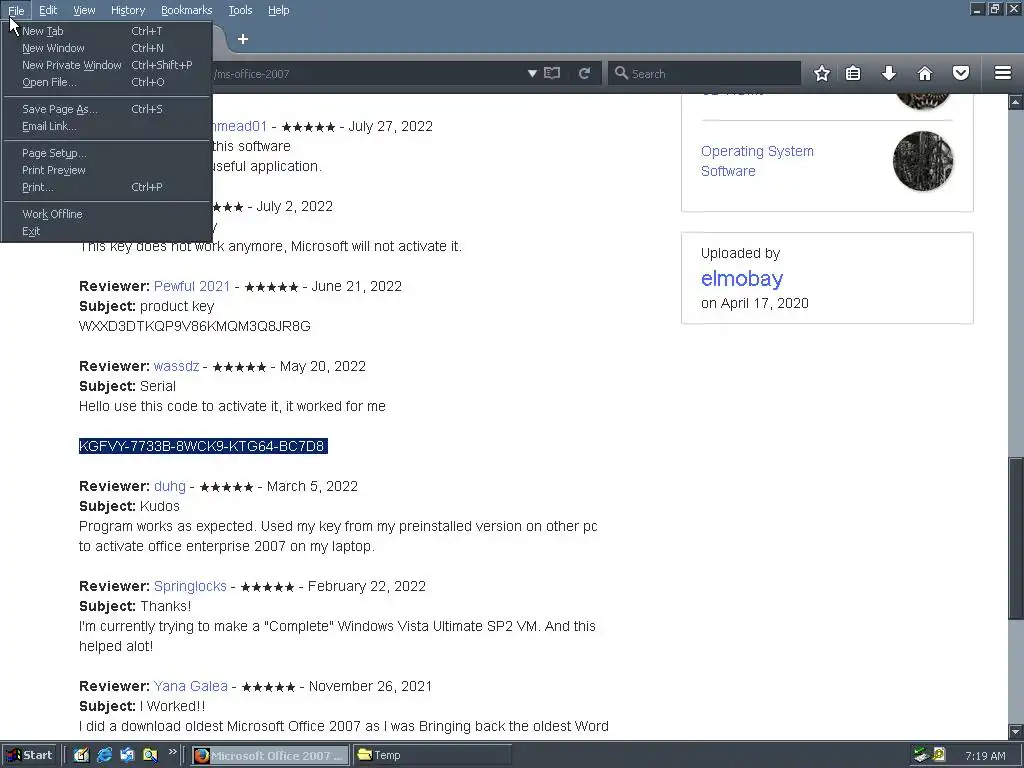Screen dimensions: 1024x768
Task: Choose New Tab from File menu
Action: 107,31
